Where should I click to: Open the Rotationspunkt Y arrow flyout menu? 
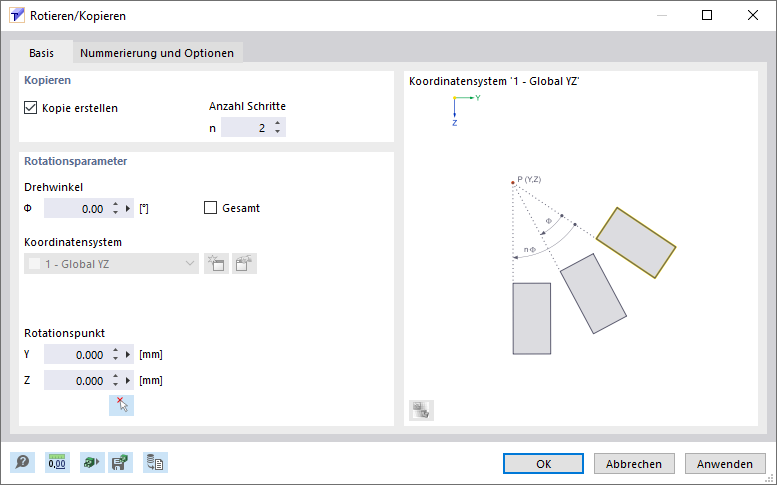pyautogui.click(x=129, y=354)
